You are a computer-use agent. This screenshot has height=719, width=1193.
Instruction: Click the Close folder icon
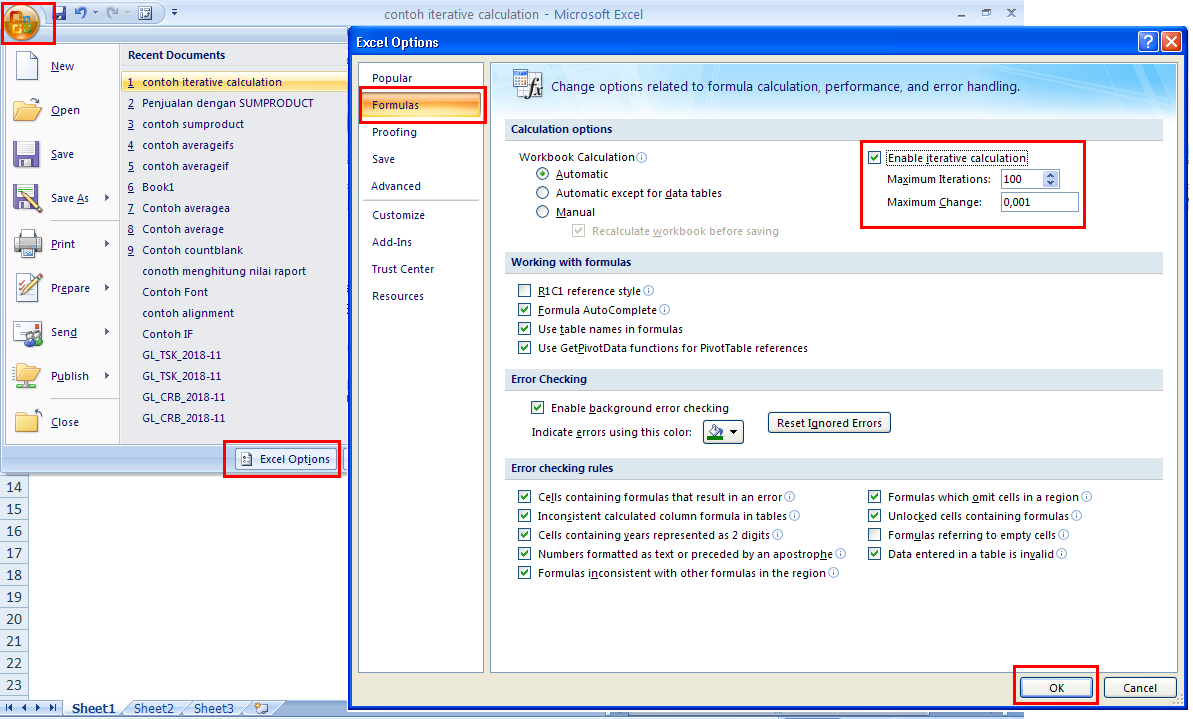(27, 421)
